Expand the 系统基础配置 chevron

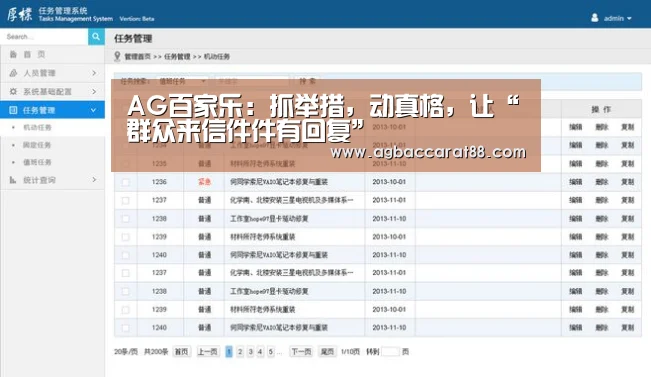pos(94,91)
